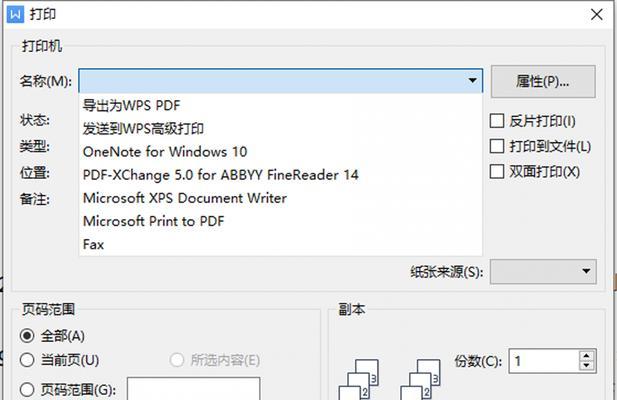This screenshot has height=400, width=617.
Task: Enable 打印到文件(L) checkbox
Action: (x=497, y=146)
